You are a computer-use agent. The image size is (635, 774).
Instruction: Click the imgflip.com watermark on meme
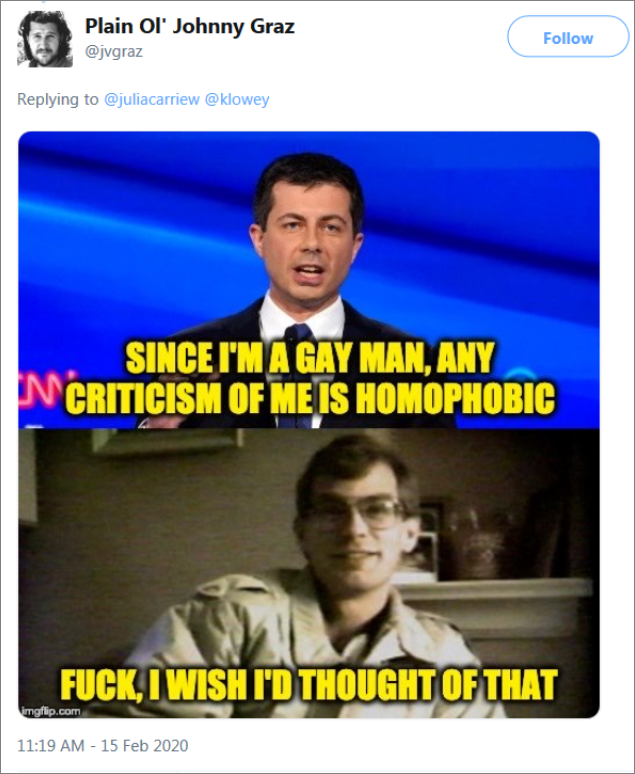point(52,711)
